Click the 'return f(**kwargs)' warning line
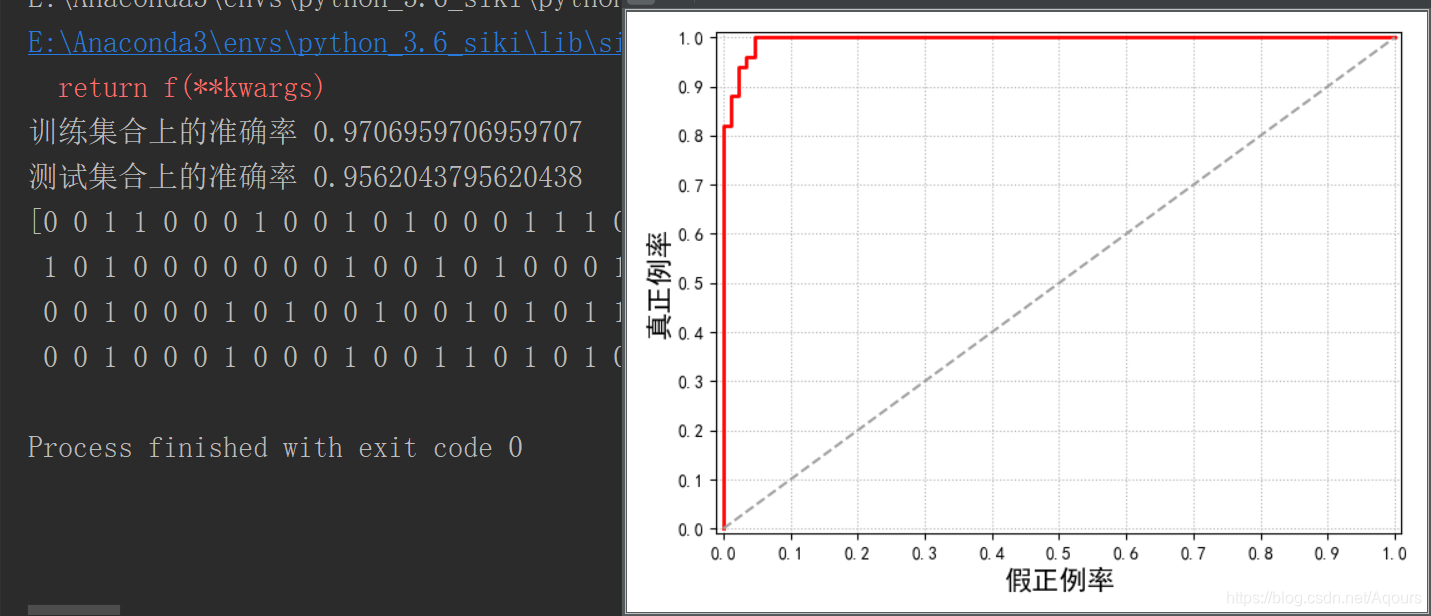1431x616 pixels. (191, 88)
